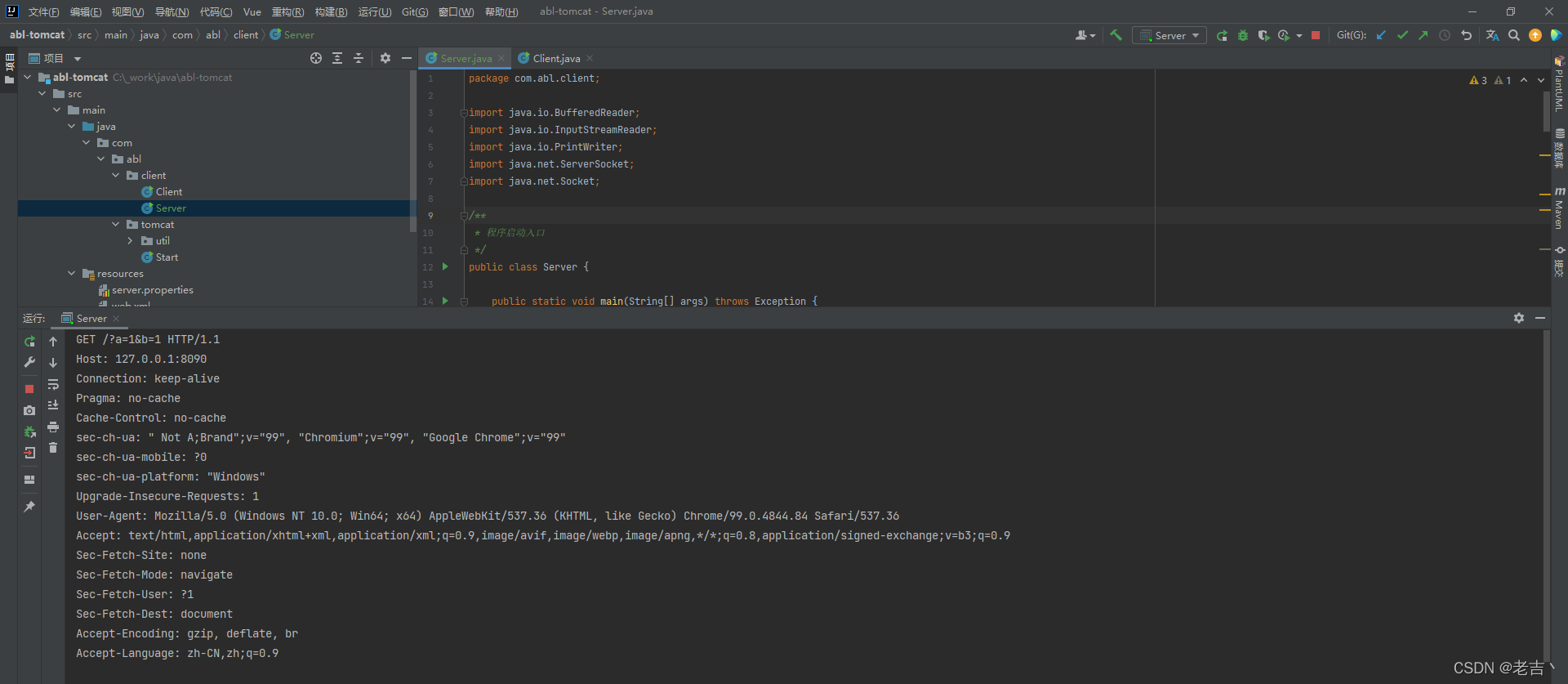Open run configuration wrench in the run panel
1568x684 pixels.
point(29,362)
